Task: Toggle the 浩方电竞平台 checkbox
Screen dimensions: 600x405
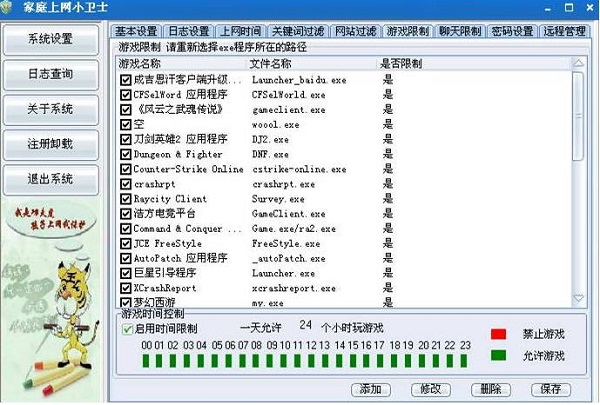Action: [x=126, y=214]
